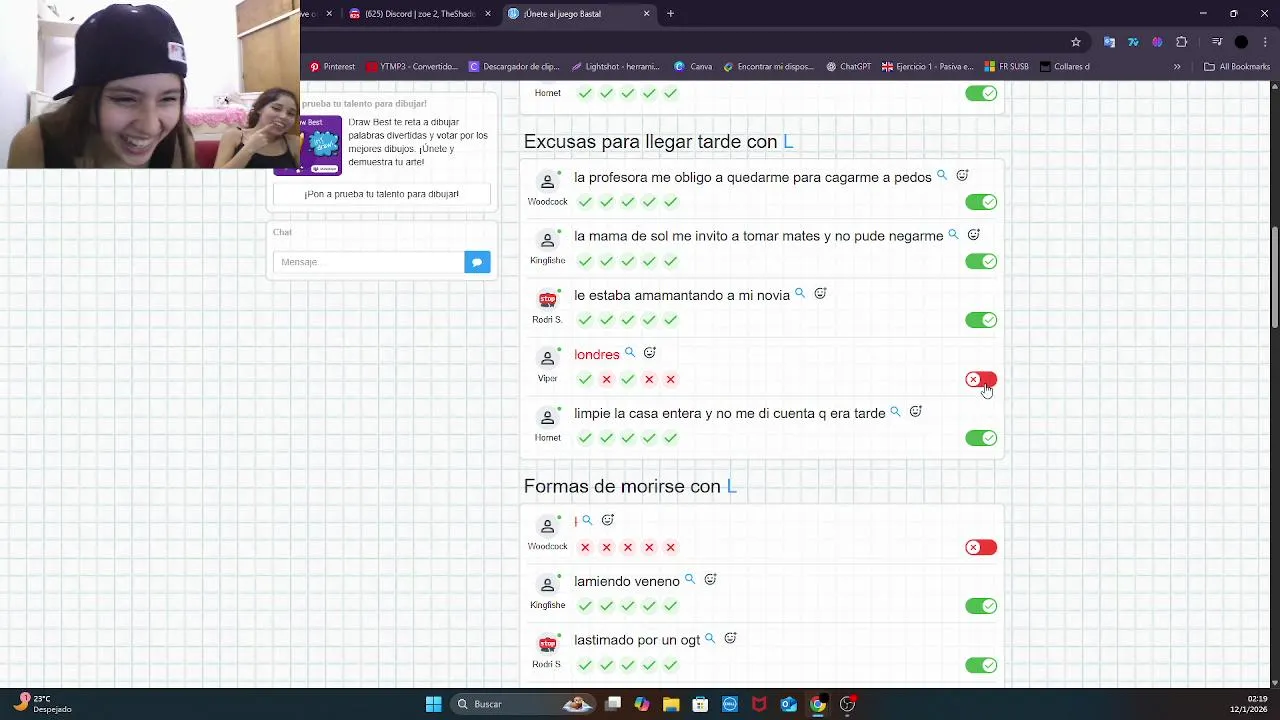Focus the chat 'Mensaje...' input field

point(368,262)
